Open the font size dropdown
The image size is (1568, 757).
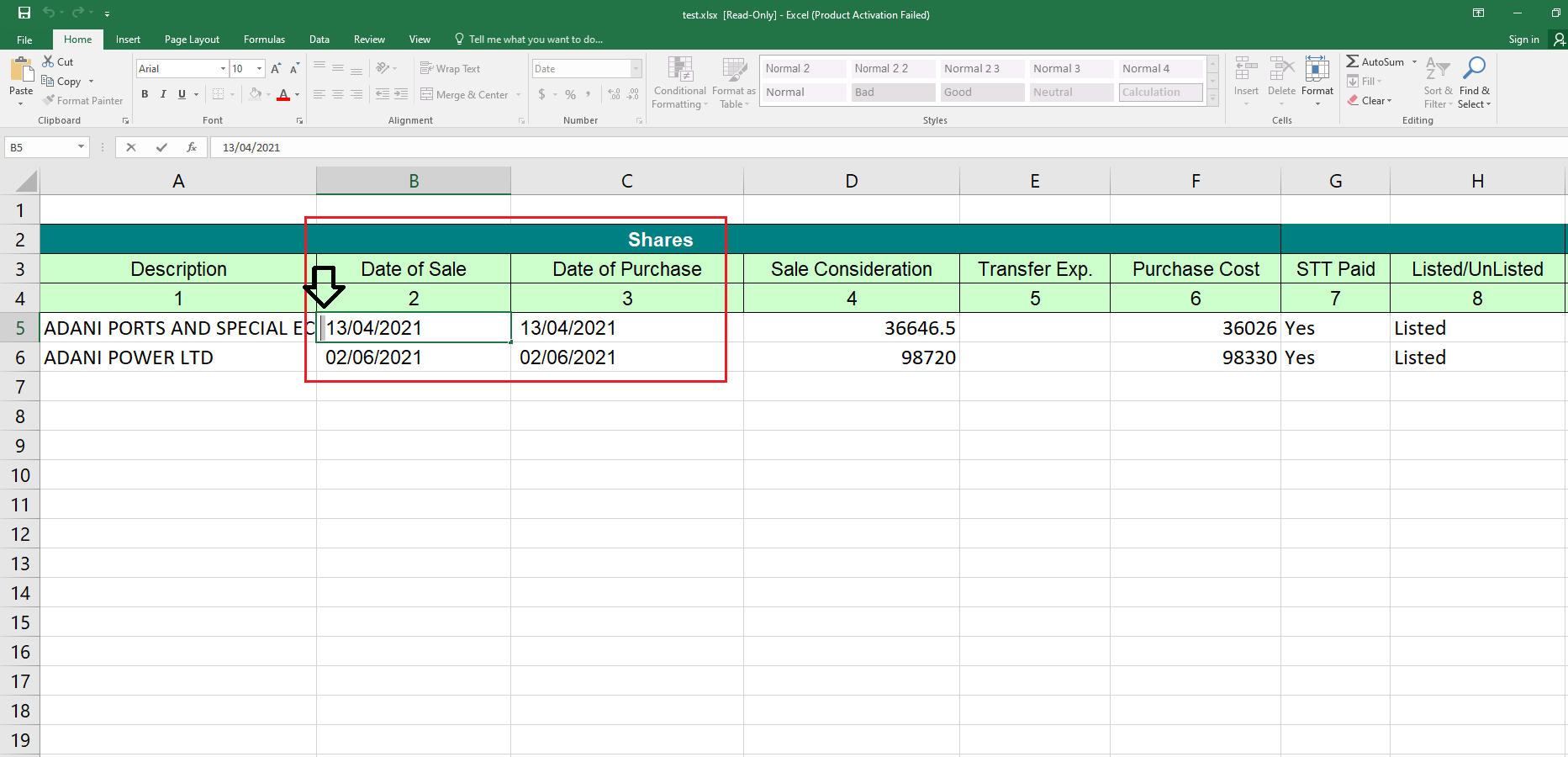click(x=260, y=68)
